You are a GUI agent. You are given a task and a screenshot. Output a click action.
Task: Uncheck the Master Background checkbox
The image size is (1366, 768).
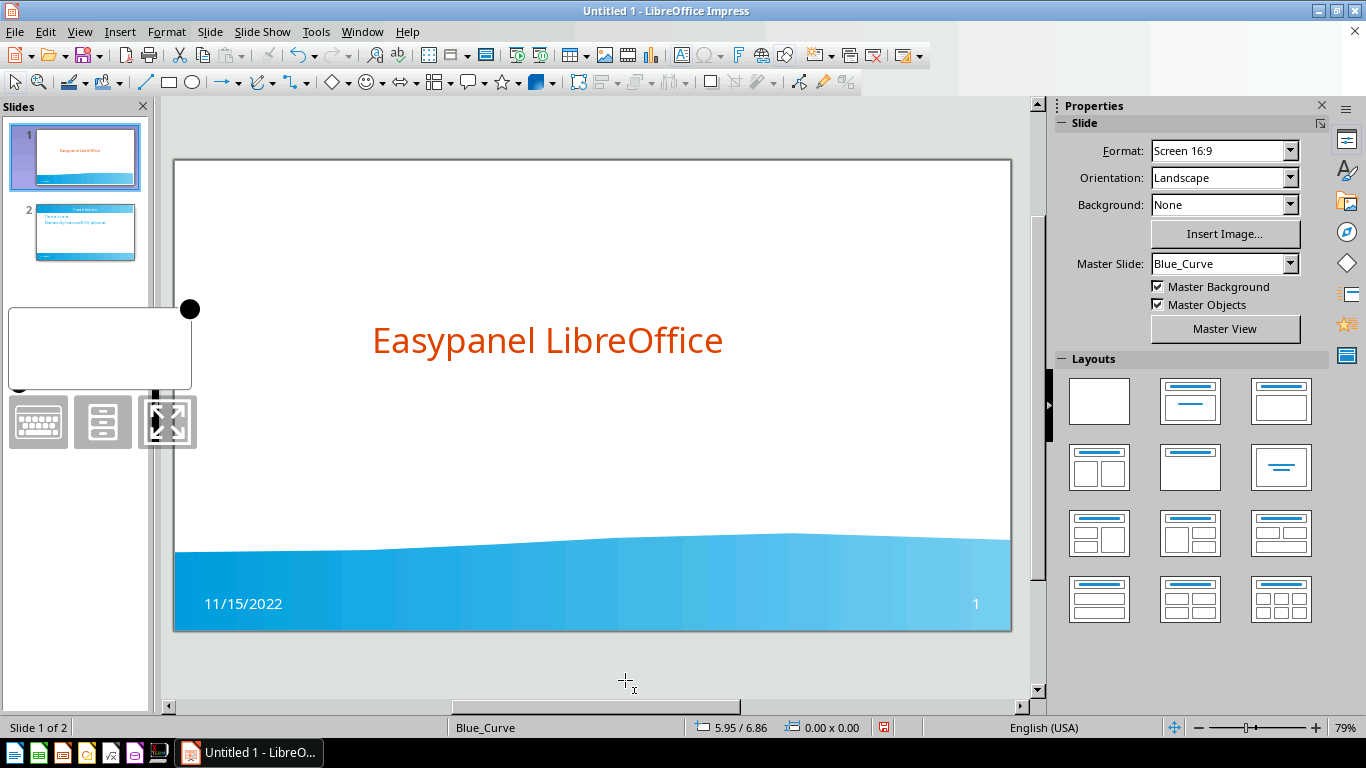1157,286
